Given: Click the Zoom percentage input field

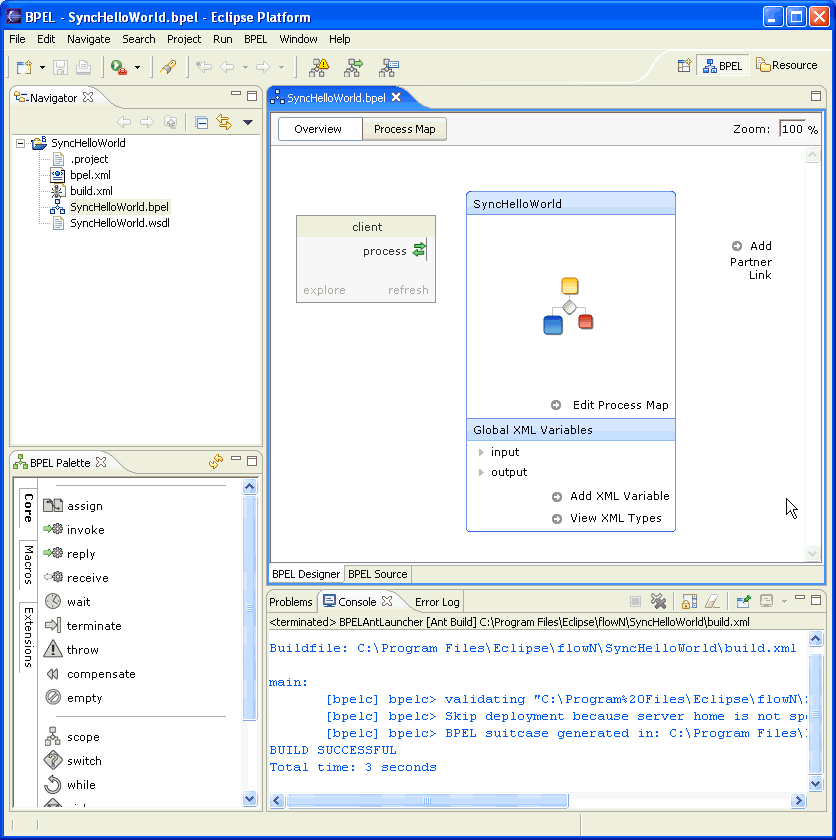Looking at the screenshot, I should tap(792, 129).
